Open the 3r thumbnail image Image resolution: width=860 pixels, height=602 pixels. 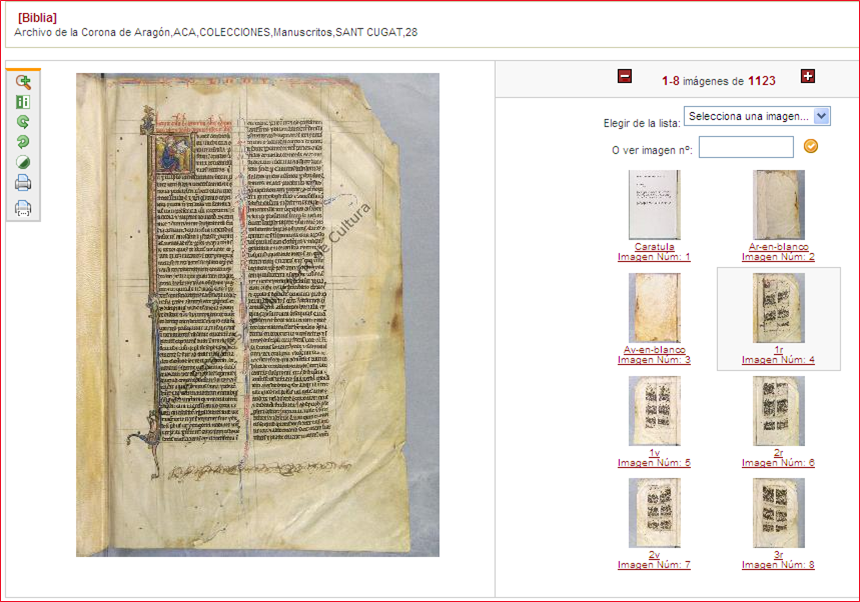778,513
